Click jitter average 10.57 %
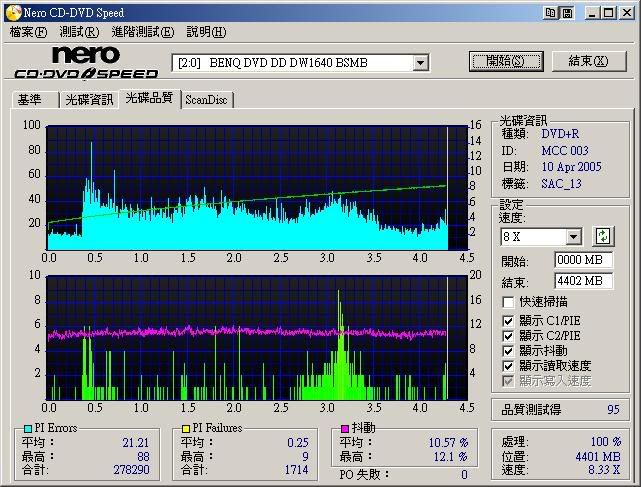 (x=448, y=442)
